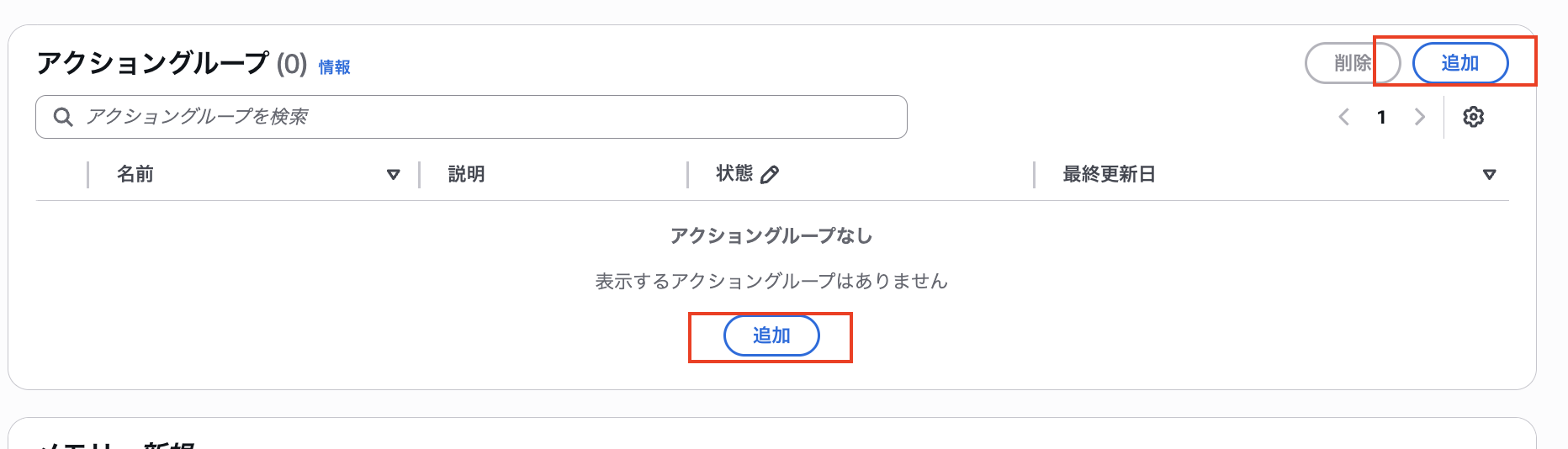The width and height of the screenshot is (1568, 449).
Task: Open table preferences gear icon
Action: [x=1473, y=117]
